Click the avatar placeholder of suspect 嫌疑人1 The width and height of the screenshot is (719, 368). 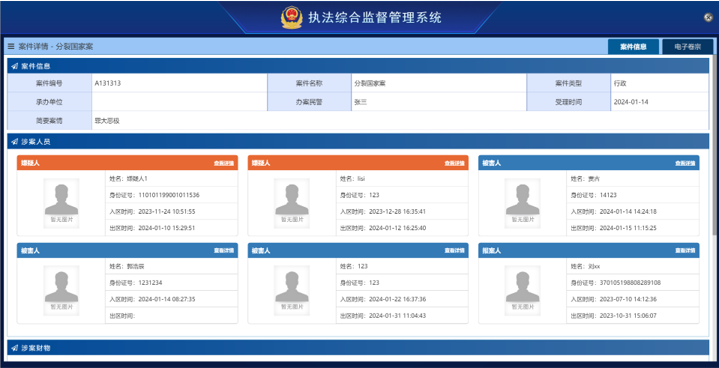pos(61,203)
